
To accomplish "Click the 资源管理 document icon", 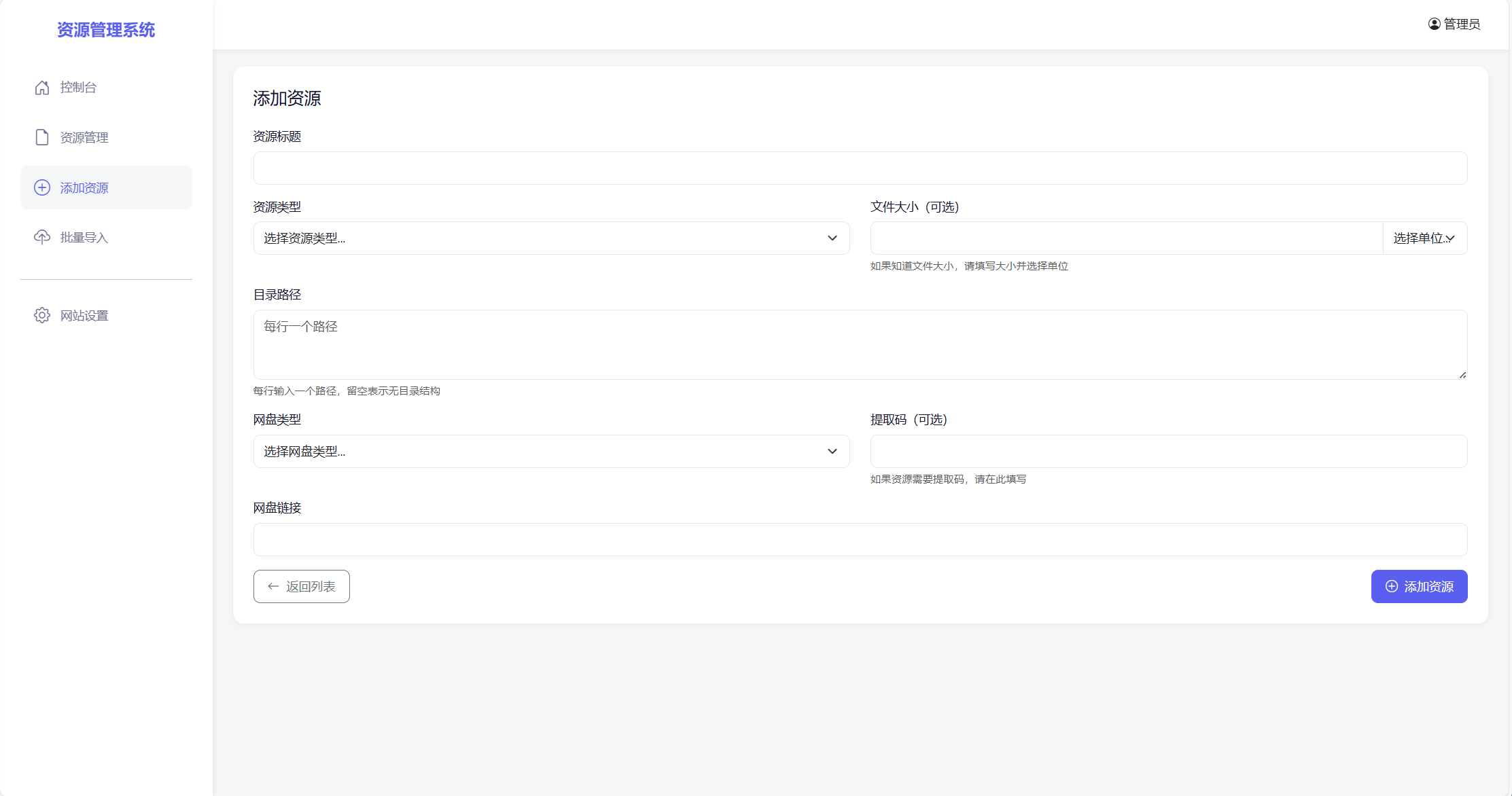I will pos(41,137).
